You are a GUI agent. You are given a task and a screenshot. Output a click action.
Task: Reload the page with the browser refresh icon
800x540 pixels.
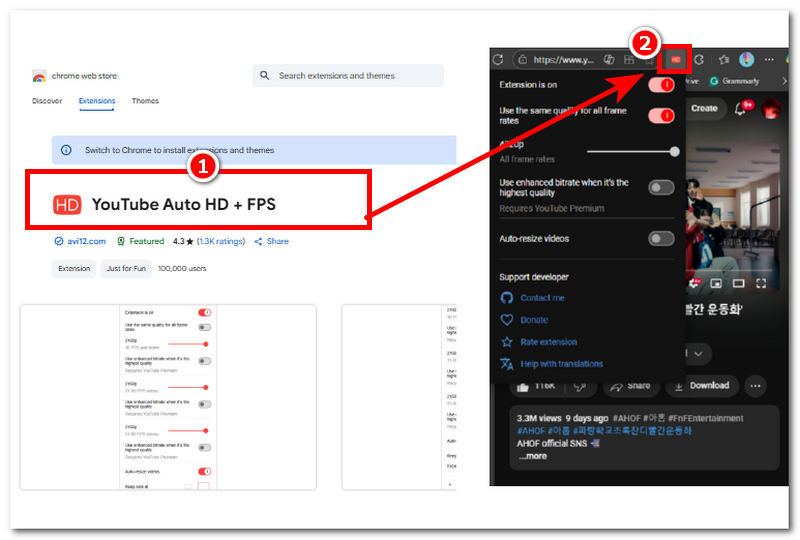498,60
